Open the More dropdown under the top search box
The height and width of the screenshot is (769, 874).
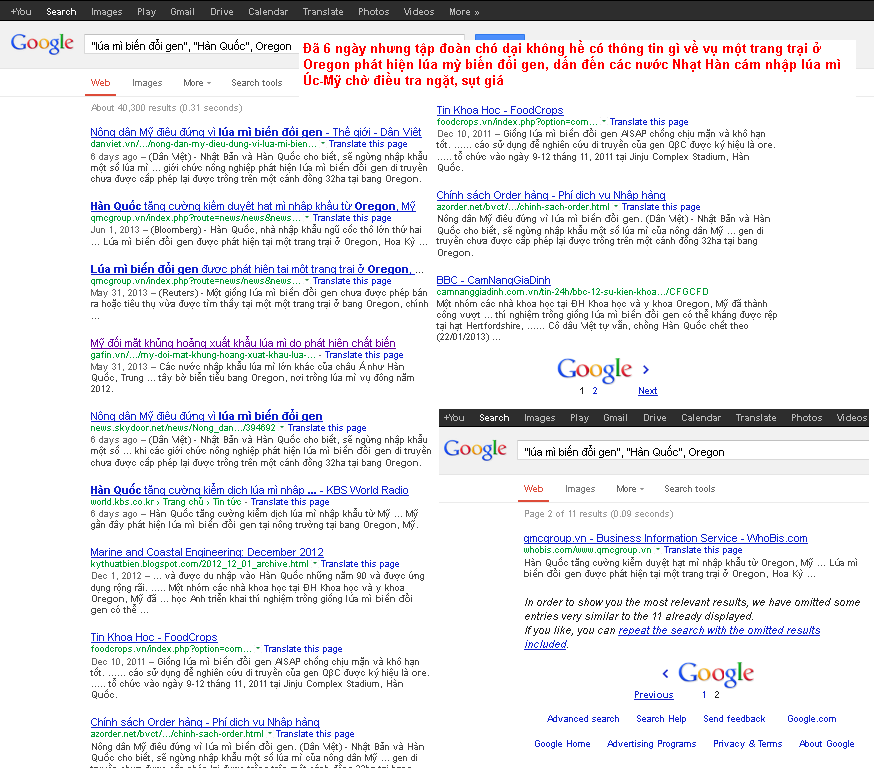click(x=197, y=83)
